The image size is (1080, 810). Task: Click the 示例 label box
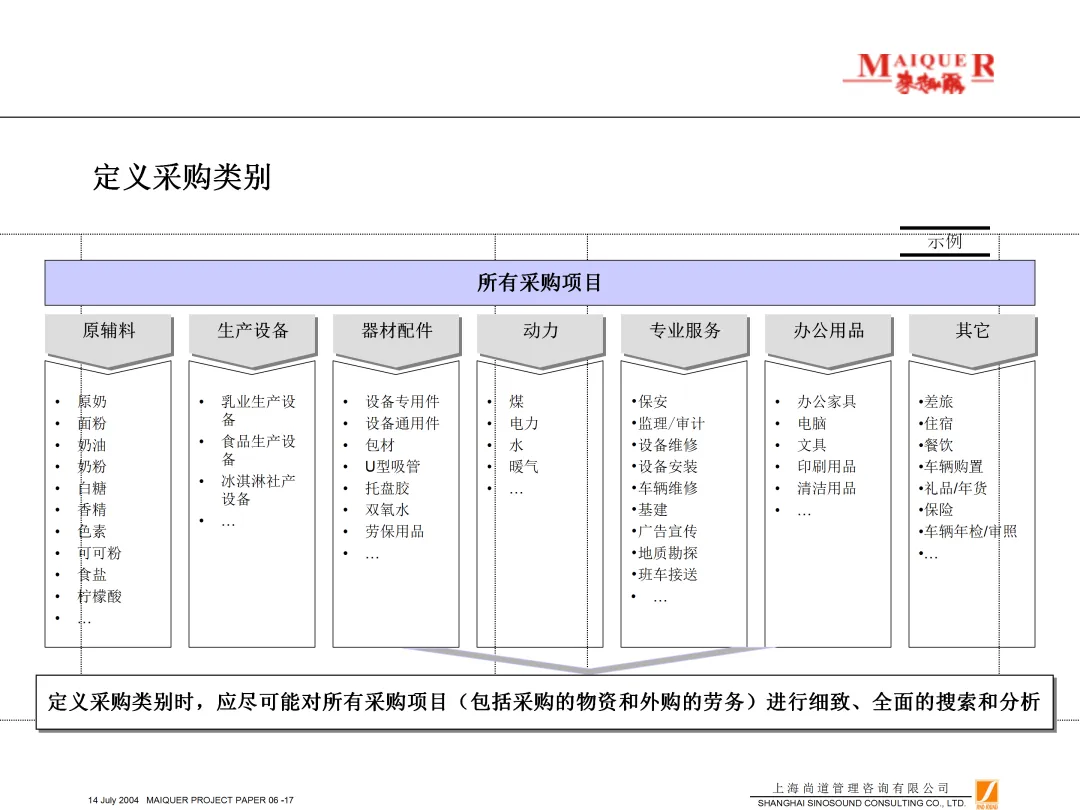tap(944, 241)
